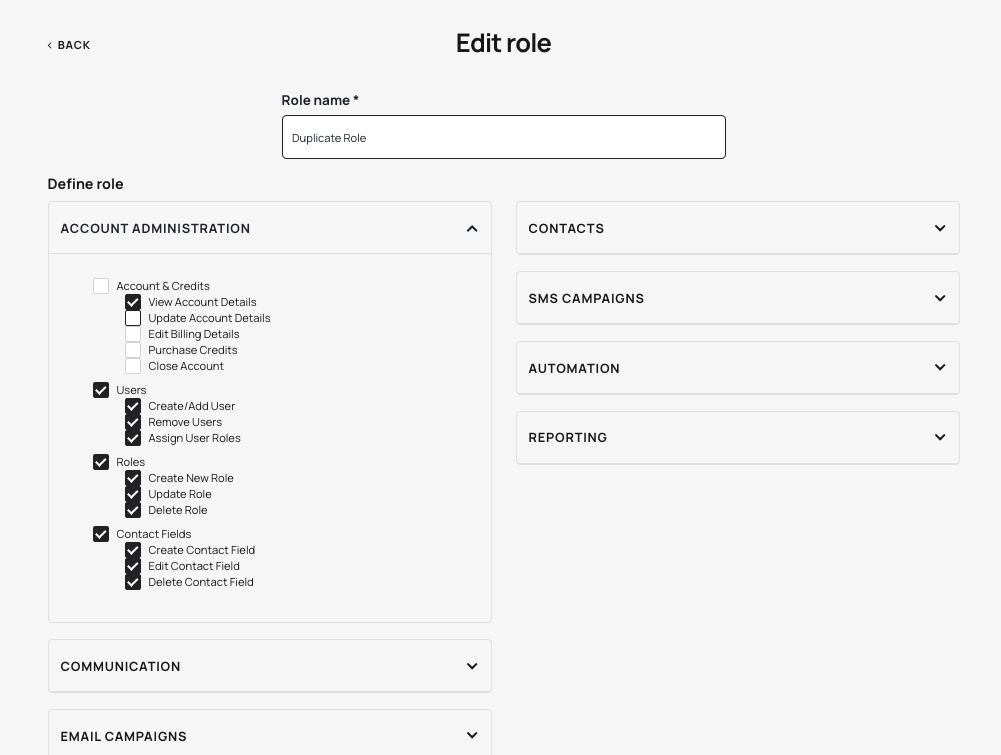Enable Update Account Details checkbox
Image resolution: width=1001 pixels, height=755 pixels.
[x=133, y=318]
